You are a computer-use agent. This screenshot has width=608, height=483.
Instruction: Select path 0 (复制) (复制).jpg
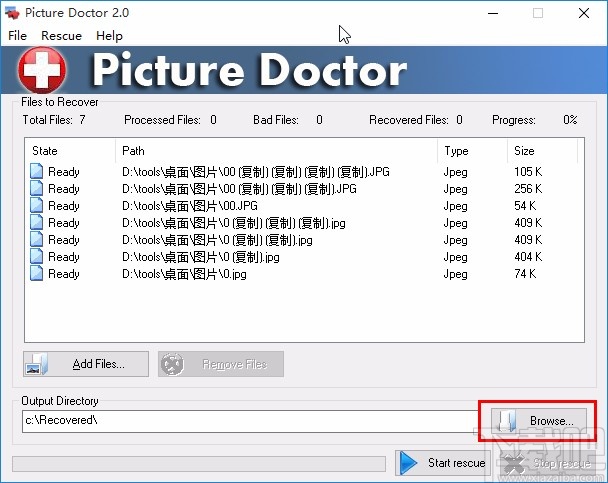click(x=217, y=240)
